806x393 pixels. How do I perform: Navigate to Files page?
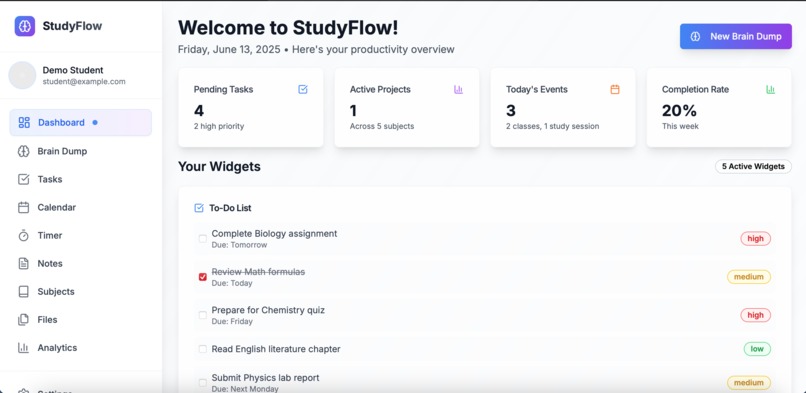81,320
